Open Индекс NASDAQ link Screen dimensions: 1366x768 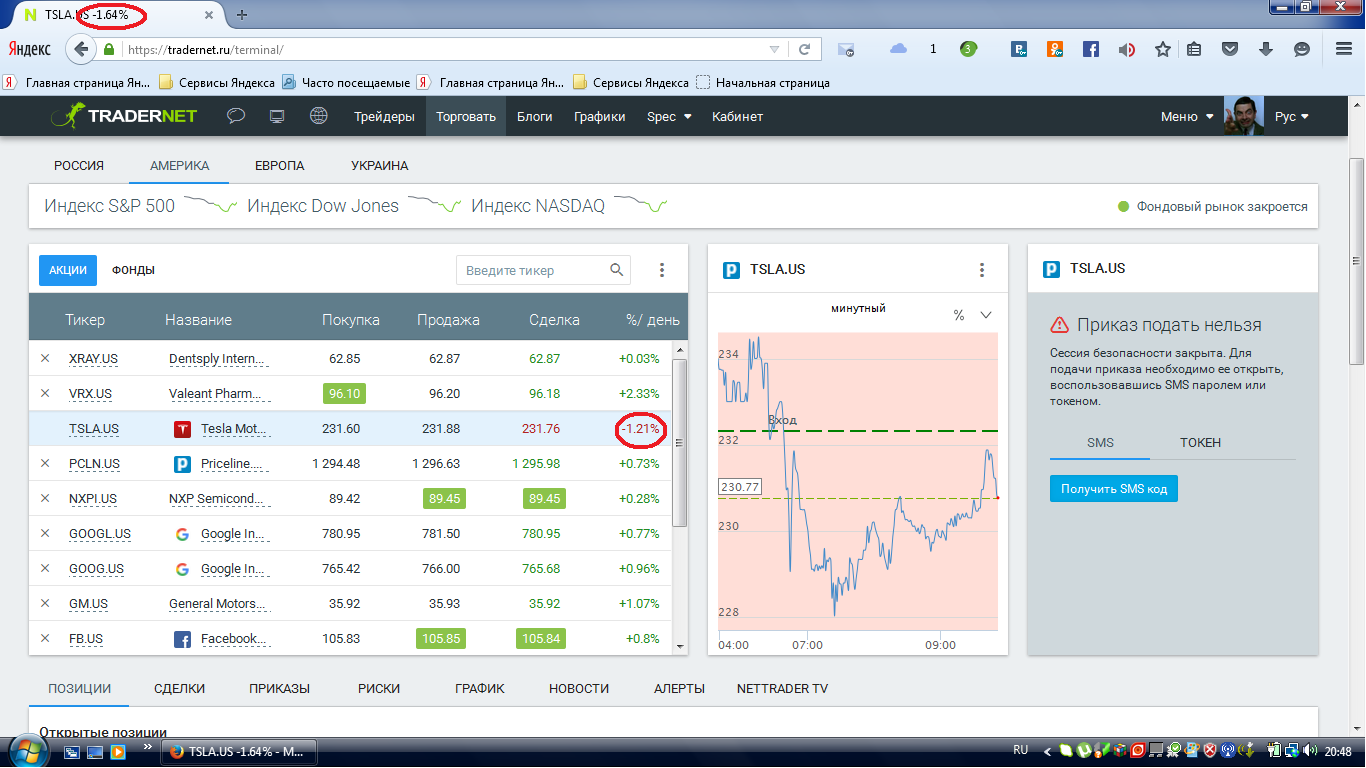click(538, 206)
